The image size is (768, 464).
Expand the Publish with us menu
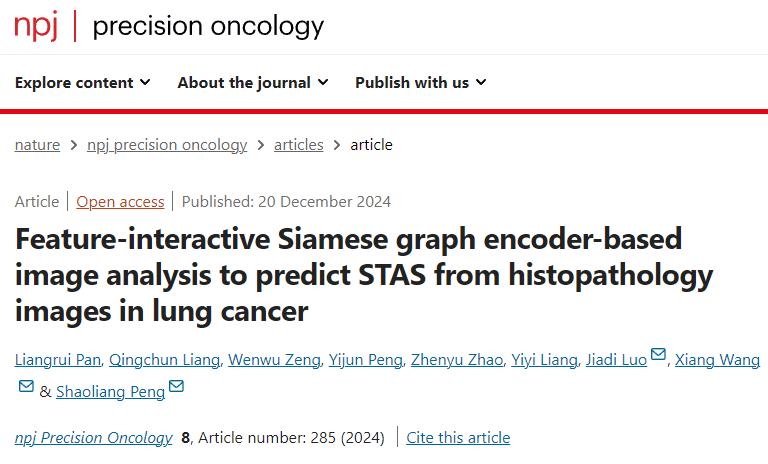click(420, 83)
